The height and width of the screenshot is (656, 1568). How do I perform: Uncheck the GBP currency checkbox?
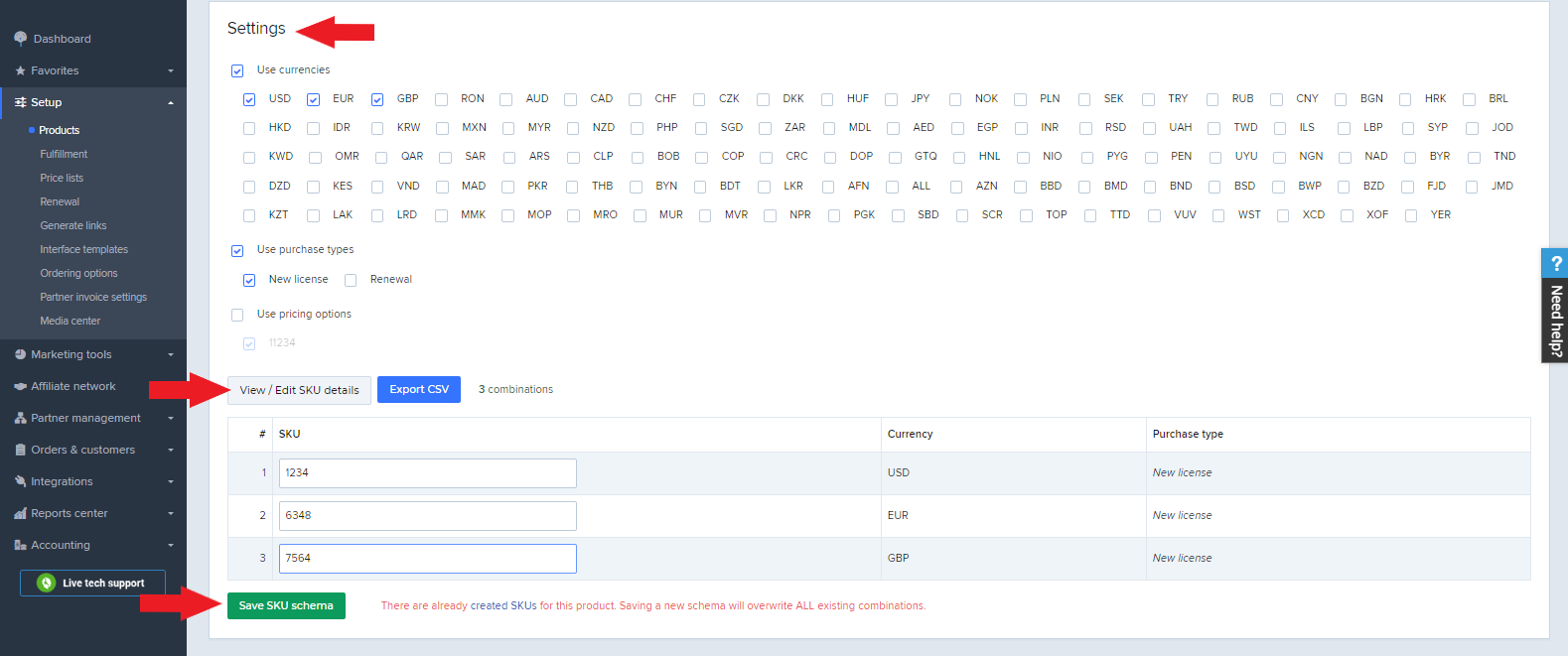point(377,99)
